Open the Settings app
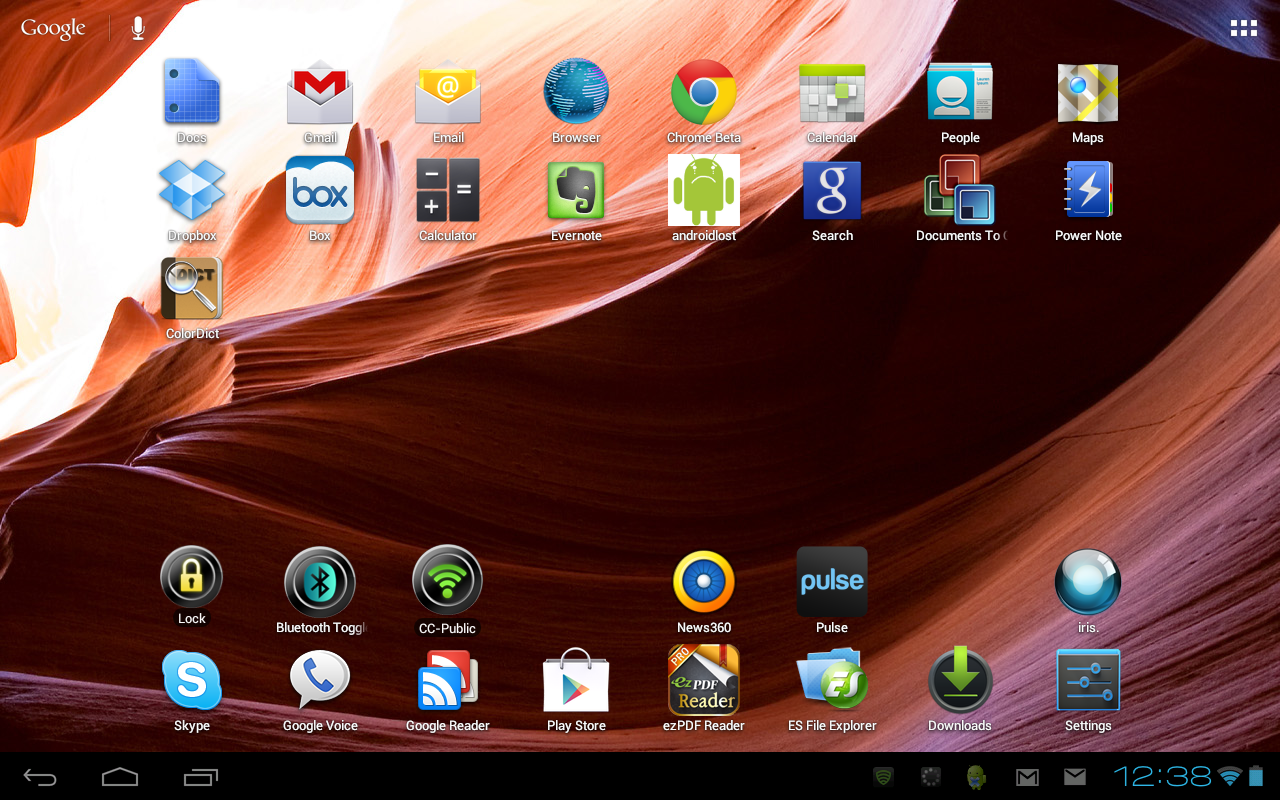This screenshot has width=1280, height=800. 1088,680
